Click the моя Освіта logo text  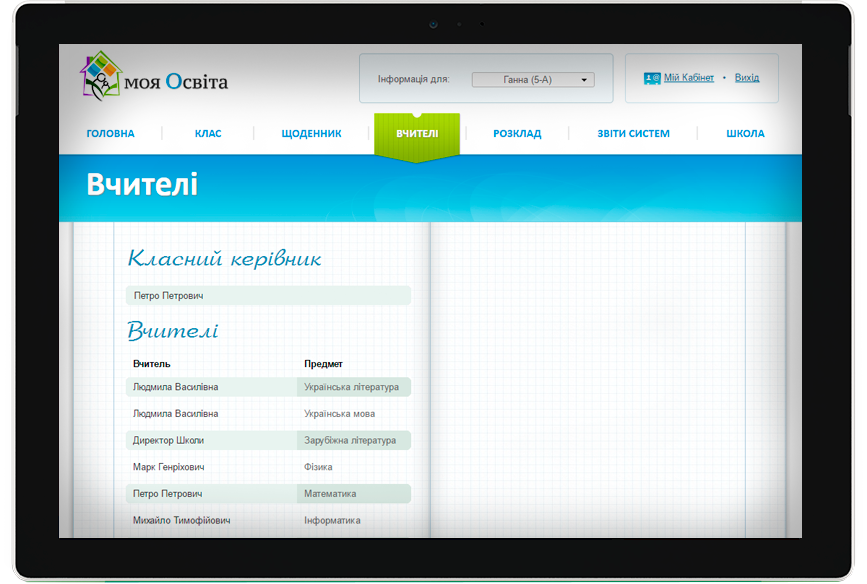pos(176,82)
